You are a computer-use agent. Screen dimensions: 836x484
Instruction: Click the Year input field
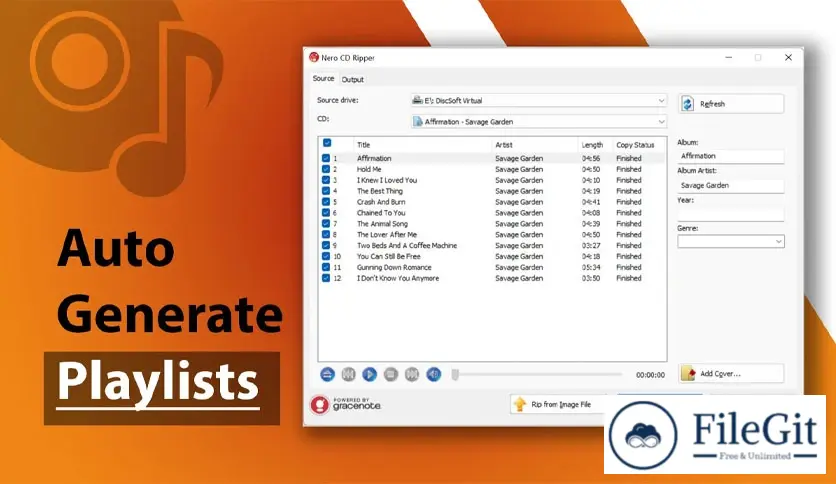point(730,215)
